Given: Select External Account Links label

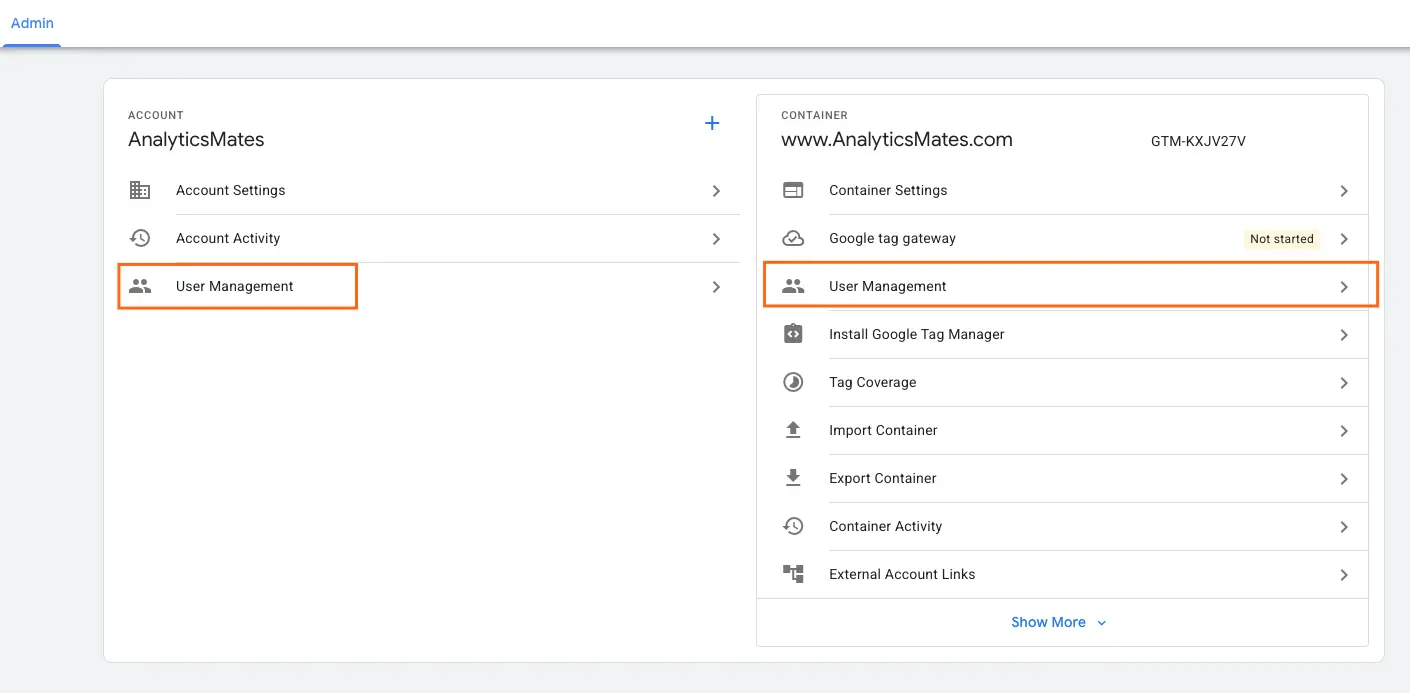Looking at the screenshot, I should pyautogui.click(x=902, y=574).
